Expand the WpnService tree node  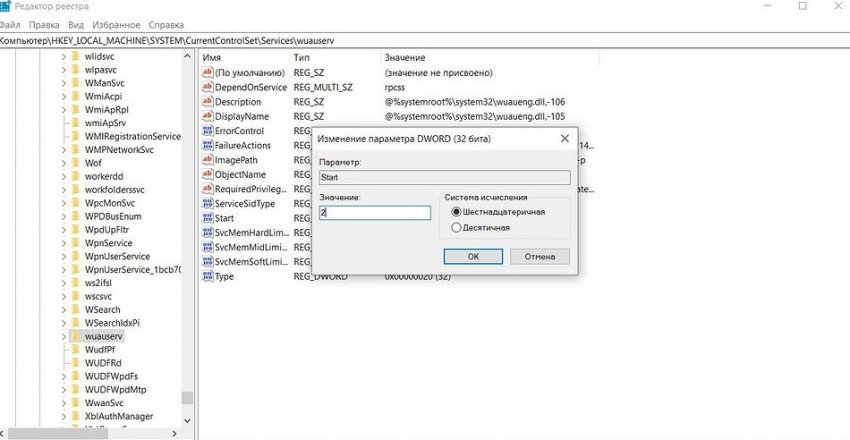pyautogui.click(x=63, y=243)
